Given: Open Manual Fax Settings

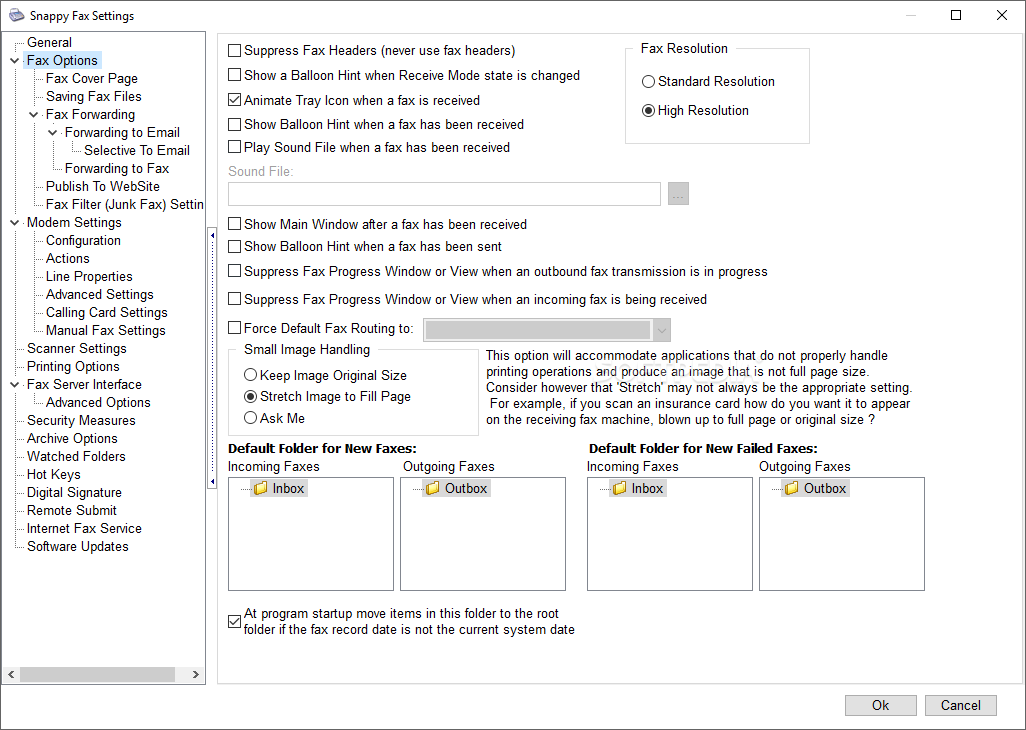Looking at the screenshot, I should point(105,330).
